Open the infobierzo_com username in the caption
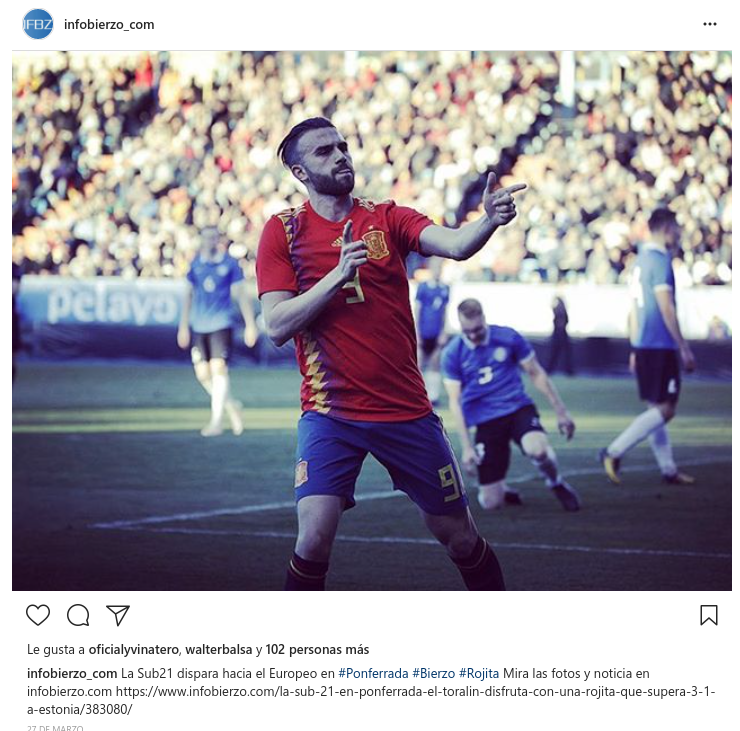740x731 pixels. click(x=72, y=673)
